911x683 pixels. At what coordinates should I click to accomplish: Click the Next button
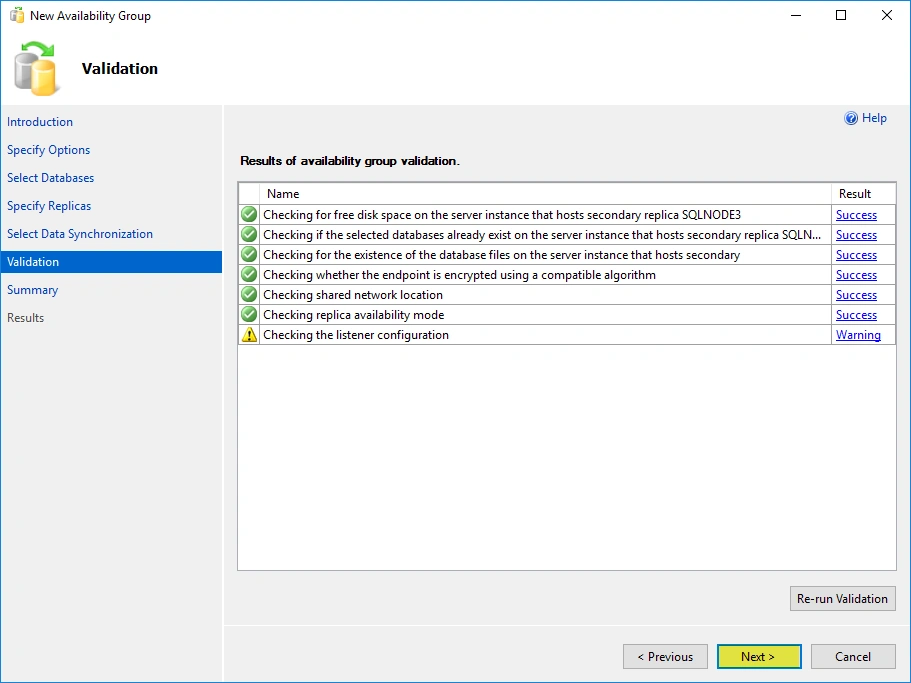click(x=758, y=657)
